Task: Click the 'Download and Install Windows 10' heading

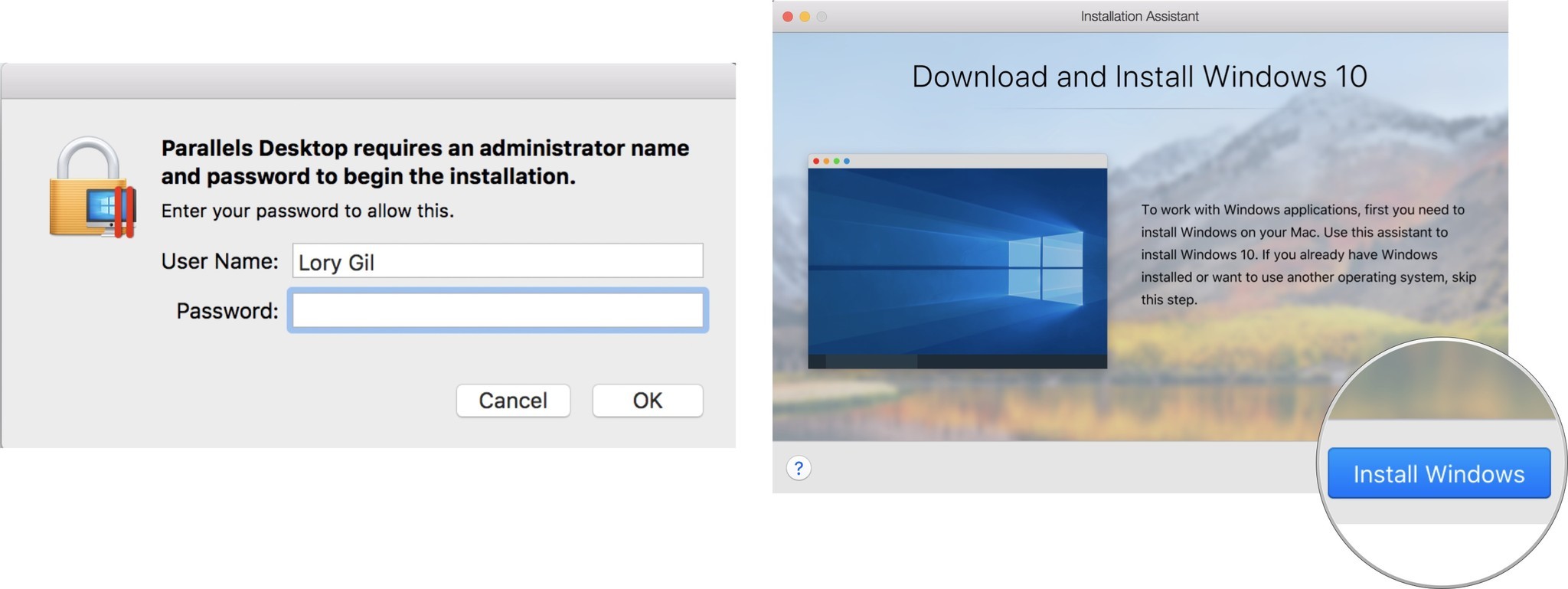Action: (1139, 77)
